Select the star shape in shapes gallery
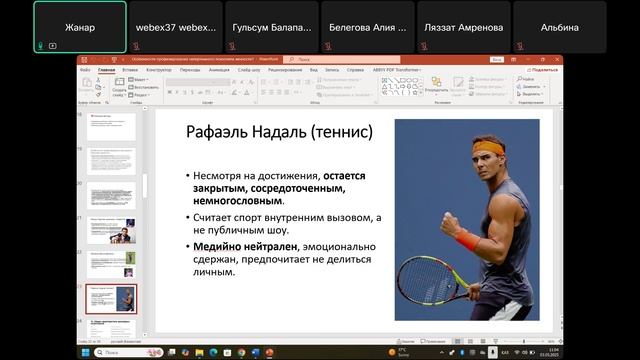The image size is (640, 360). click(415, 93)
